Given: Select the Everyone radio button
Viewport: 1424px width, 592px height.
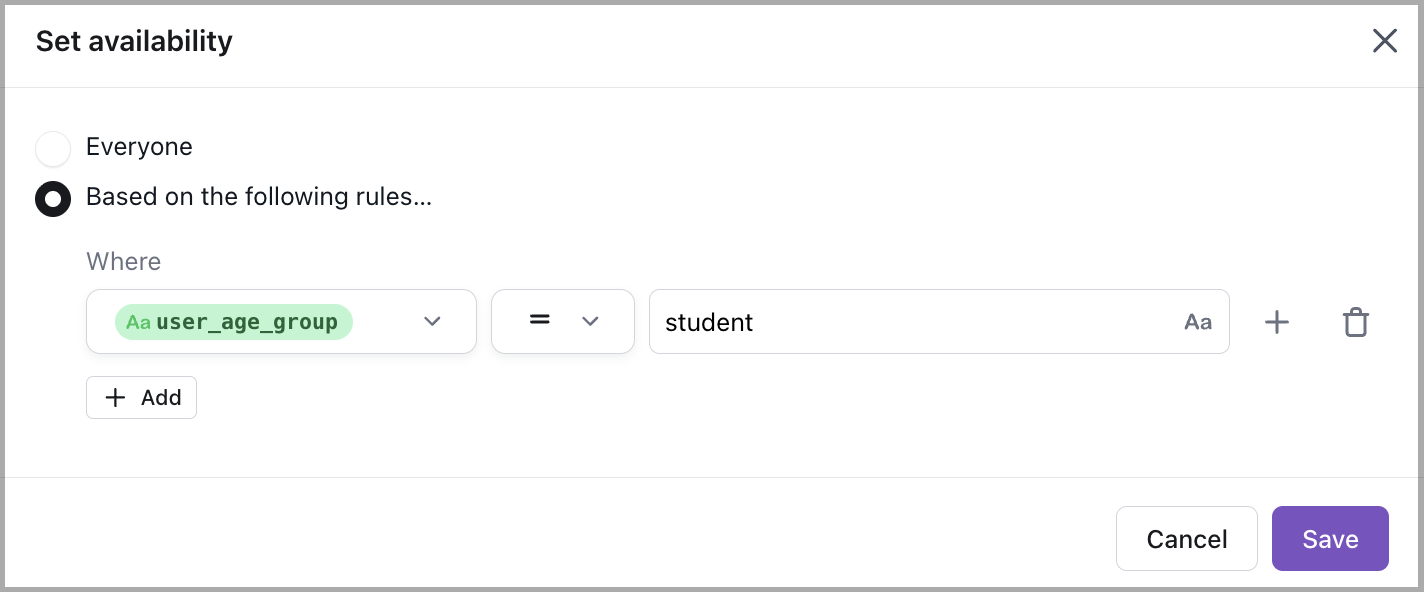Looking at the screenshot, I should (53, 149).
